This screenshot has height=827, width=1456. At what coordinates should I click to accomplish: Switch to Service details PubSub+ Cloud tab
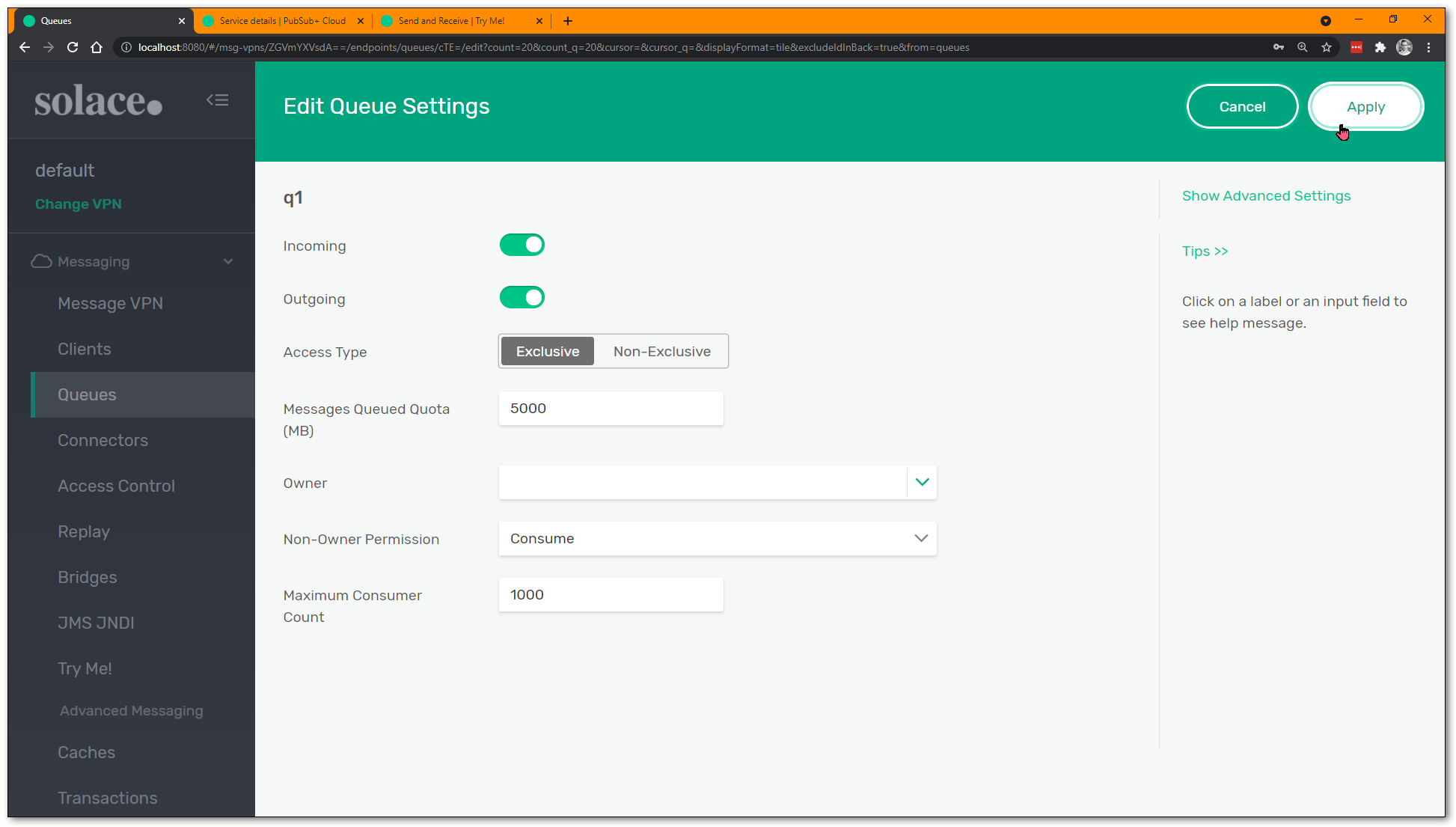point(282,21)
